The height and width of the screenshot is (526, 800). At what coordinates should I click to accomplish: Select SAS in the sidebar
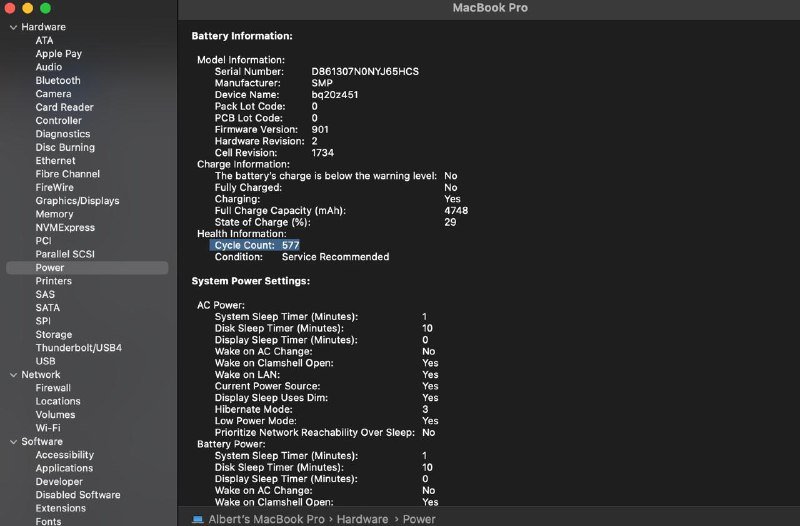(45, 294)
